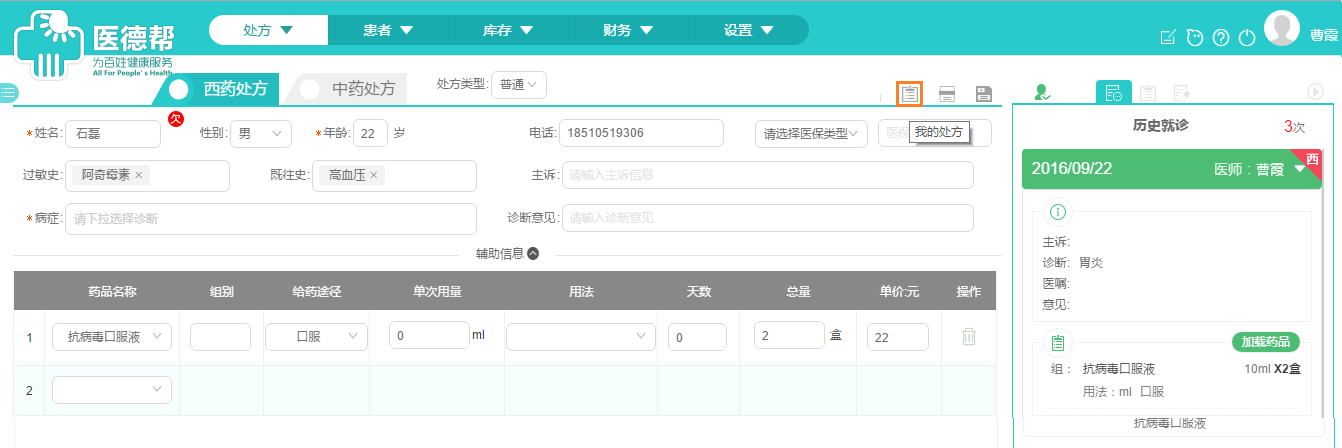Open the 我的处方 clipboard icon
This screenshot has width=1342, height=448.
tap(909, 94)
